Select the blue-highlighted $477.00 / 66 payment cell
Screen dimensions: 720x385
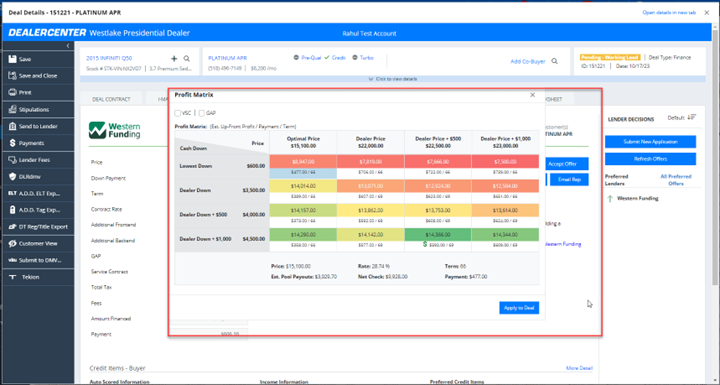pyautogui.click(x=303, y=173)
